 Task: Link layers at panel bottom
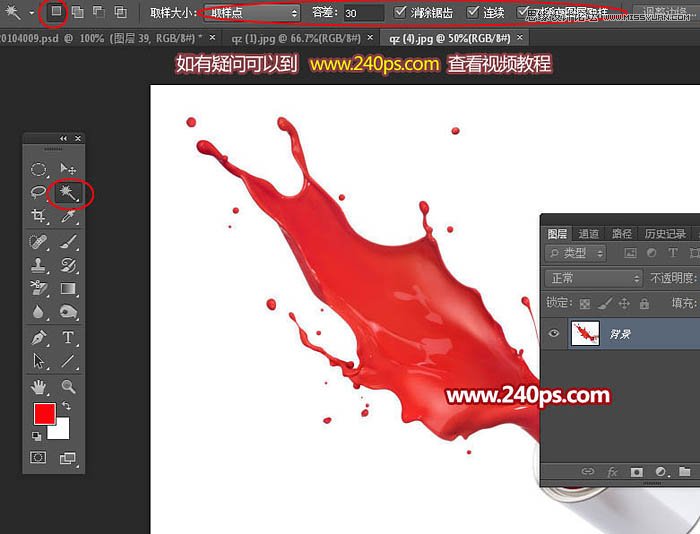(588, 471)
